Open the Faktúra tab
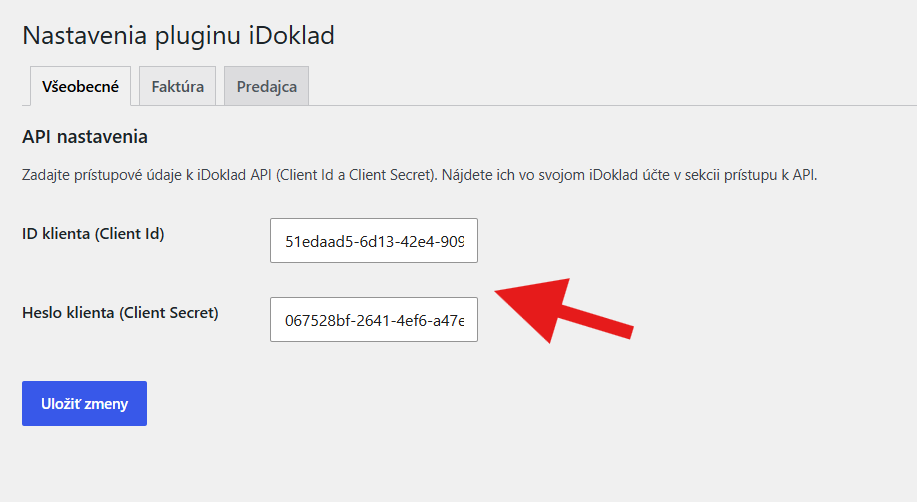The height and width of the screenshot is (502, 917). point(178,87)
